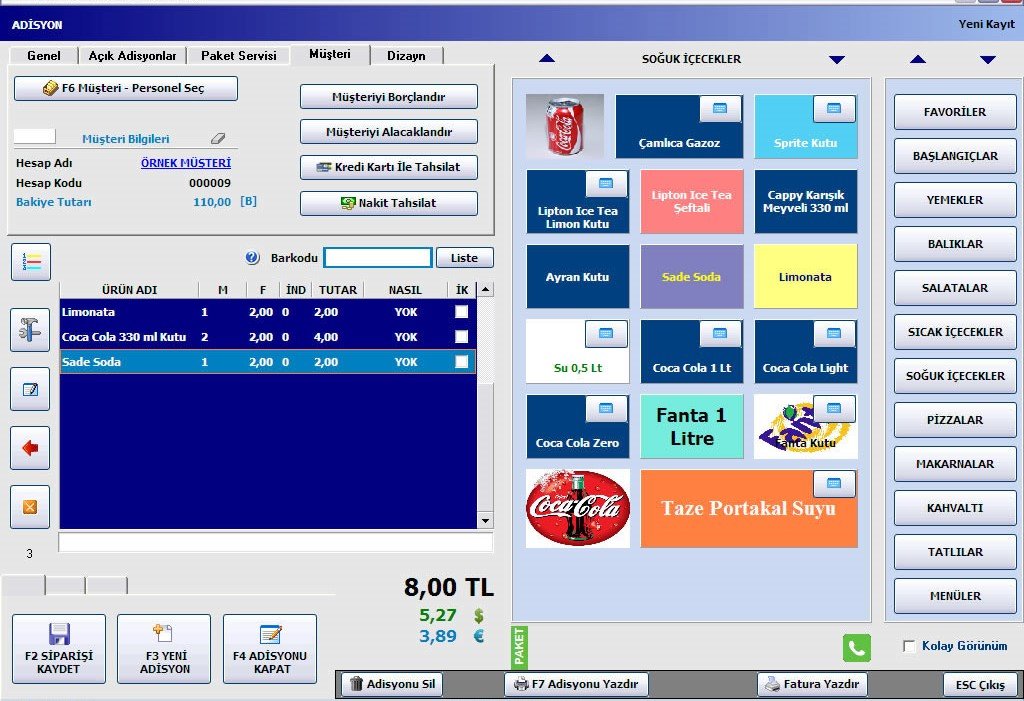Click the list view icon beside the order table
1024x701 pixels.
coord(30,262)
